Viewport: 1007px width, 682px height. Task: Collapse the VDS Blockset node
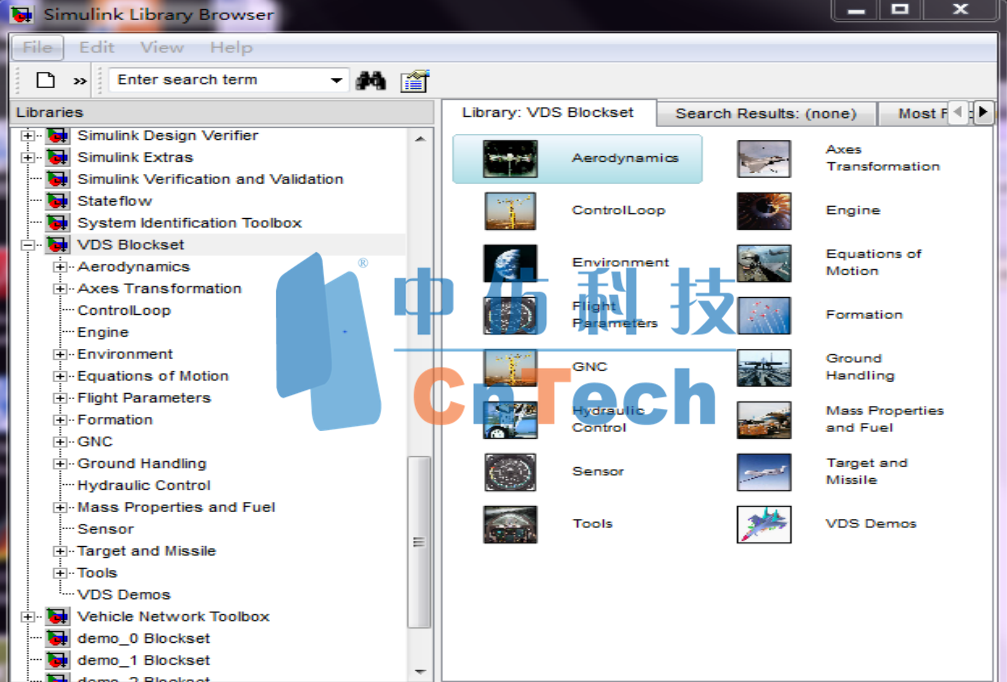(x=28, y=245)
